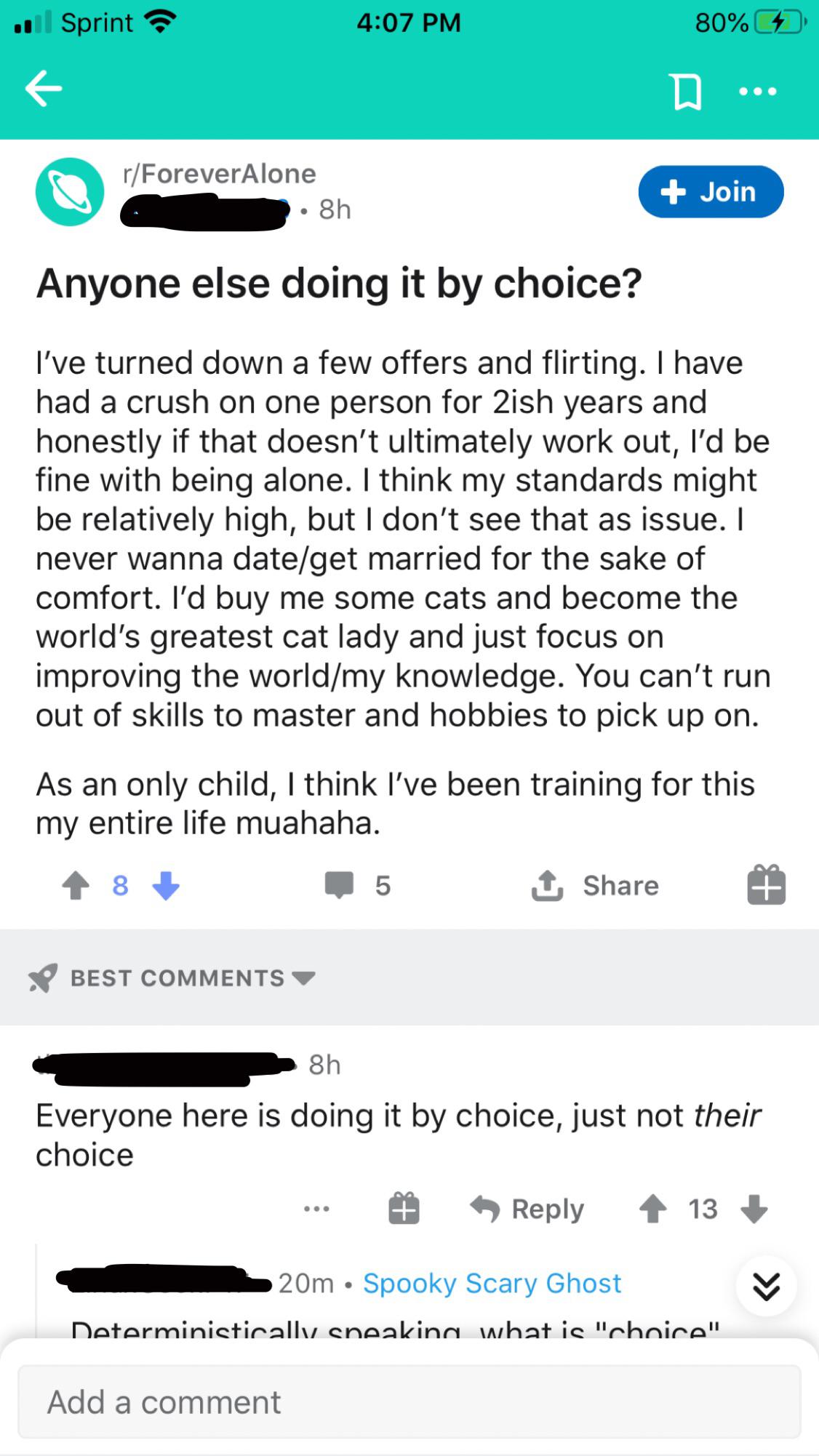819x1456 pixels.
Task: Give an award to the top comment
Action: tap(404, 1209)
